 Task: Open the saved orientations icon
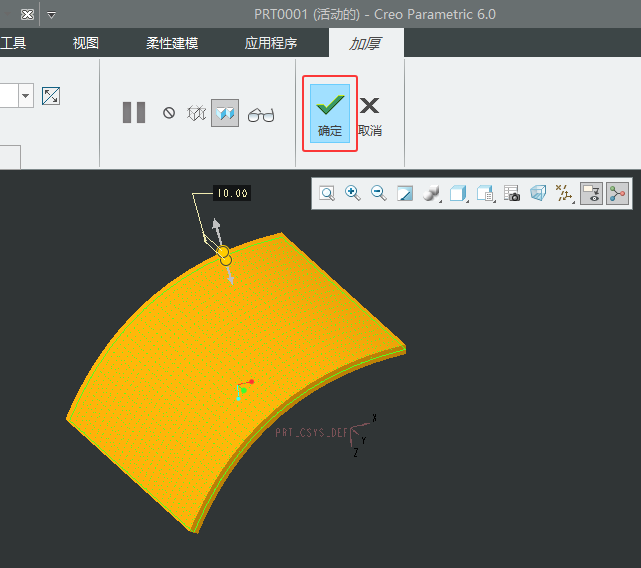pos(485,193)
